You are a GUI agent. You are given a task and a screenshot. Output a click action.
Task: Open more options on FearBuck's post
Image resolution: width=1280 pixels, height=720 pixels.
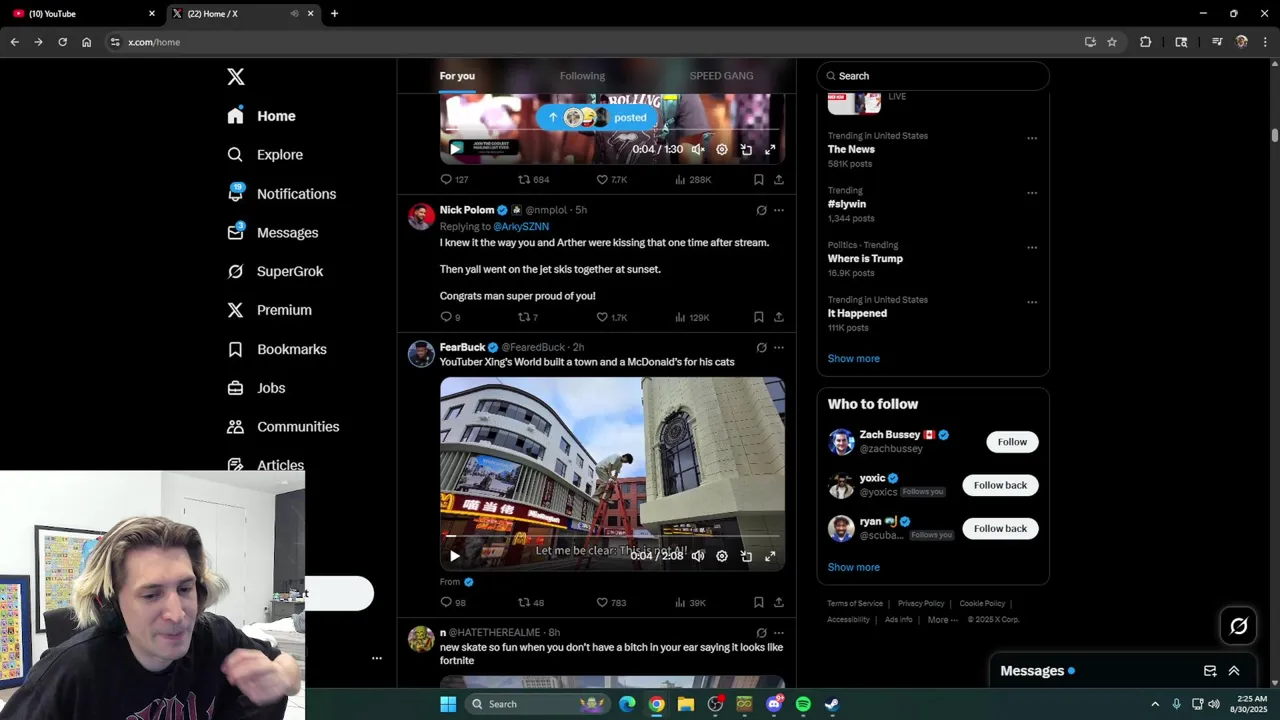pyautogui.click(x=779, y=348)
